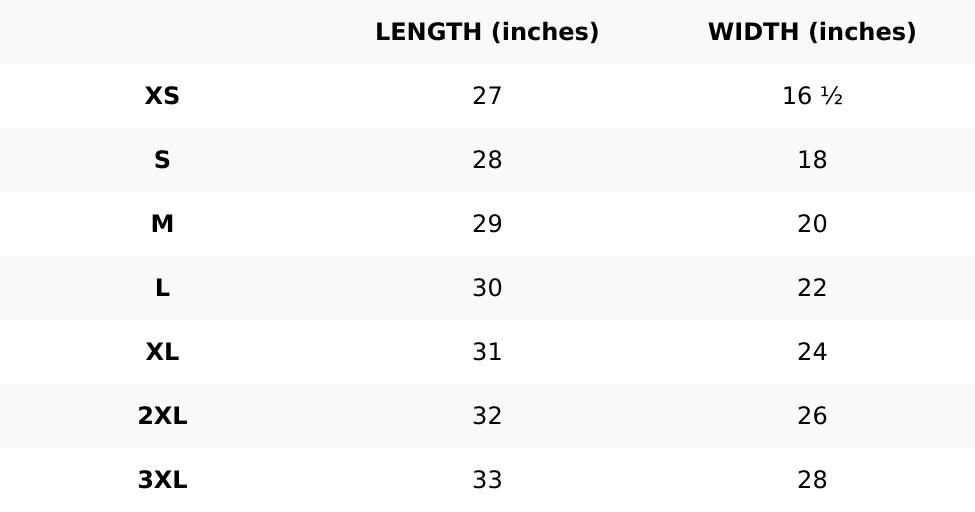Select the 16 ½ width cell
975x512 pixels.
click(x=812, y=96)
